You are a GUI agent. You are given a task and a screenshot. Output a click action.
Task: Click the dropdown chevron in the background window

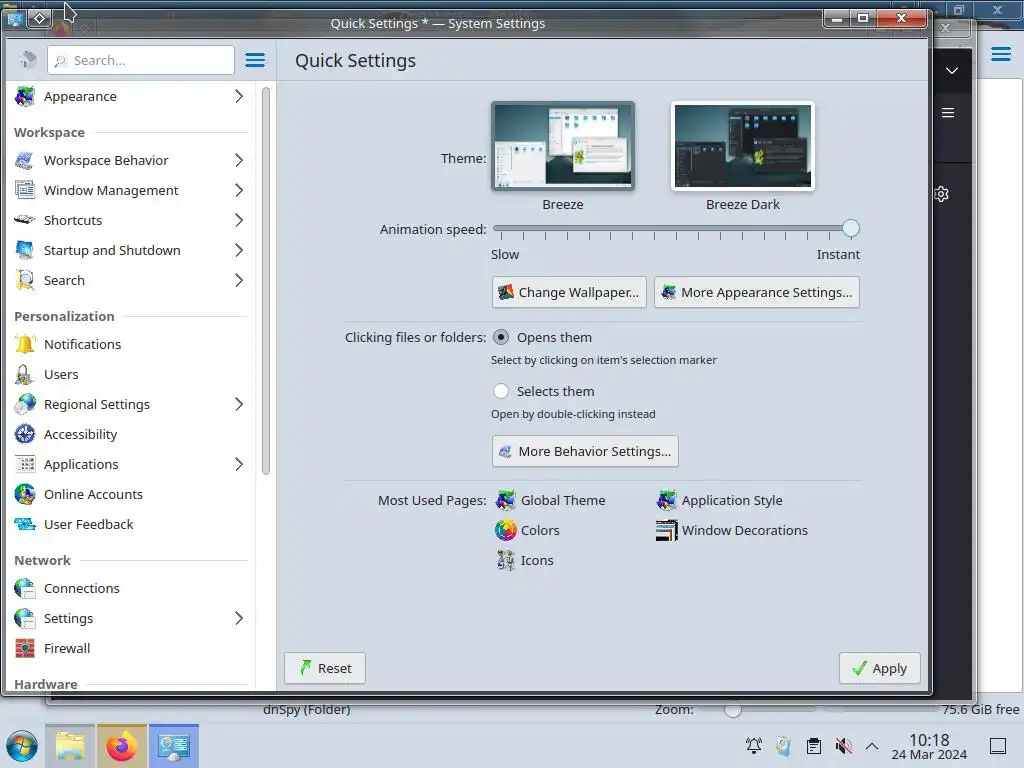[952, 71]
